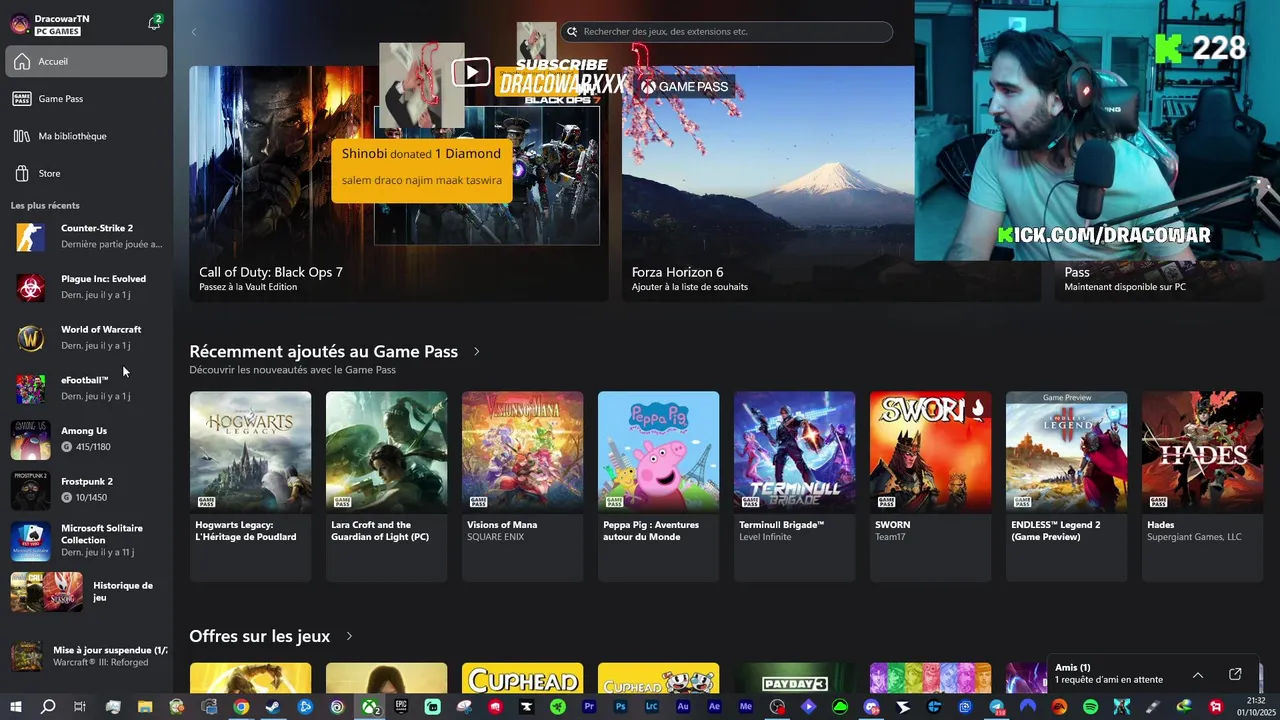Open Battle.net from taskbar
The height and width of the screenshot is (720, 1280).
coord(305,707)
